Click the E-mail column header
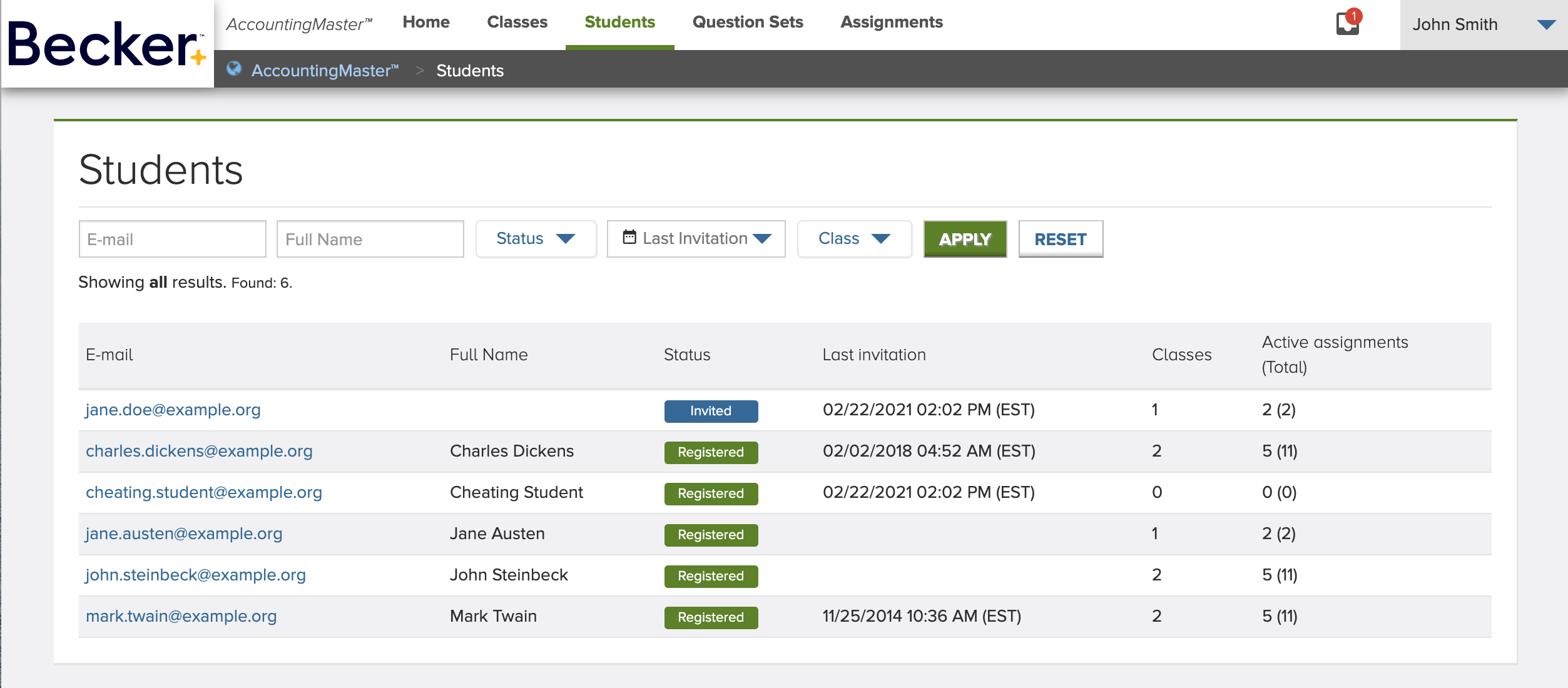The height and width of the screenshot is (688, 1568). [x=109, y=355]
